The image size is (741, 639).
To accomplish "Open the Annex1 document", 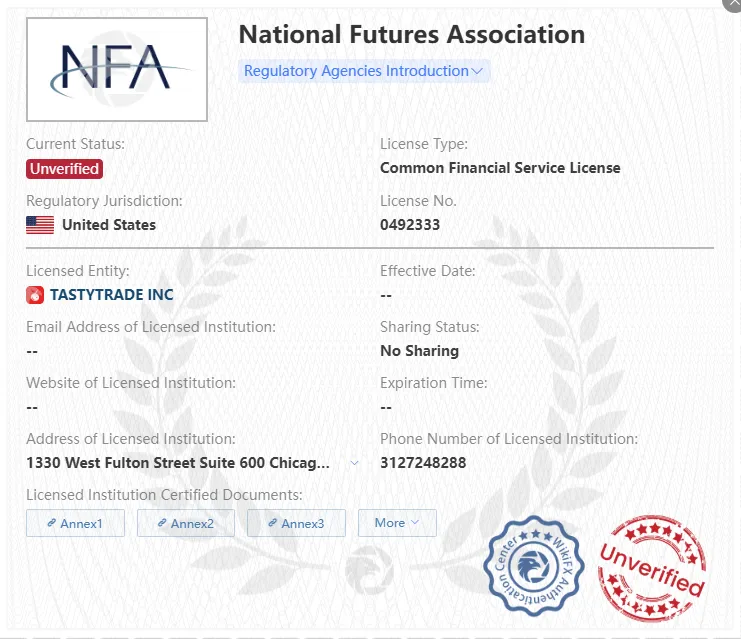I will click(x=76, y=523).
